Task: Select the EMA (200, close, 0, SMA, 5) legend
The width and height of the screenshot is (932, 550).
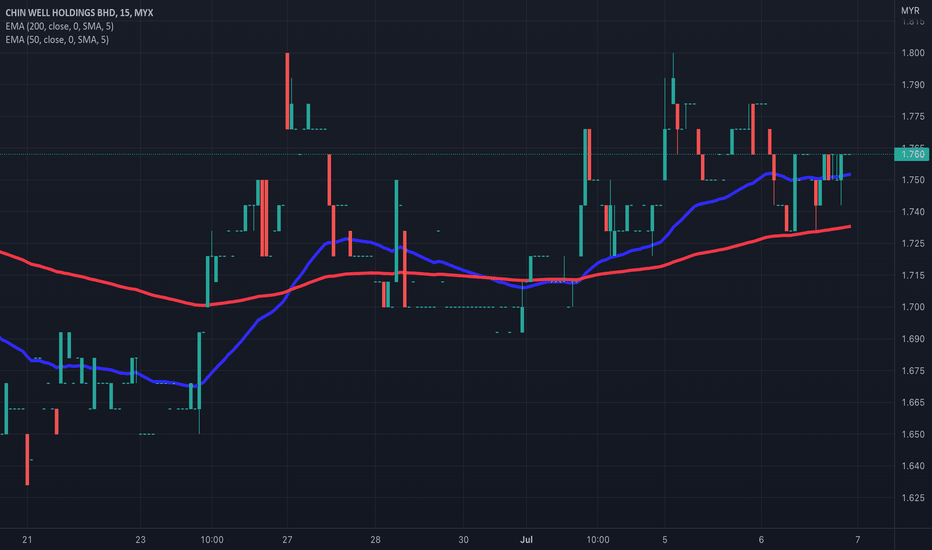Action: tap(59, 26)
